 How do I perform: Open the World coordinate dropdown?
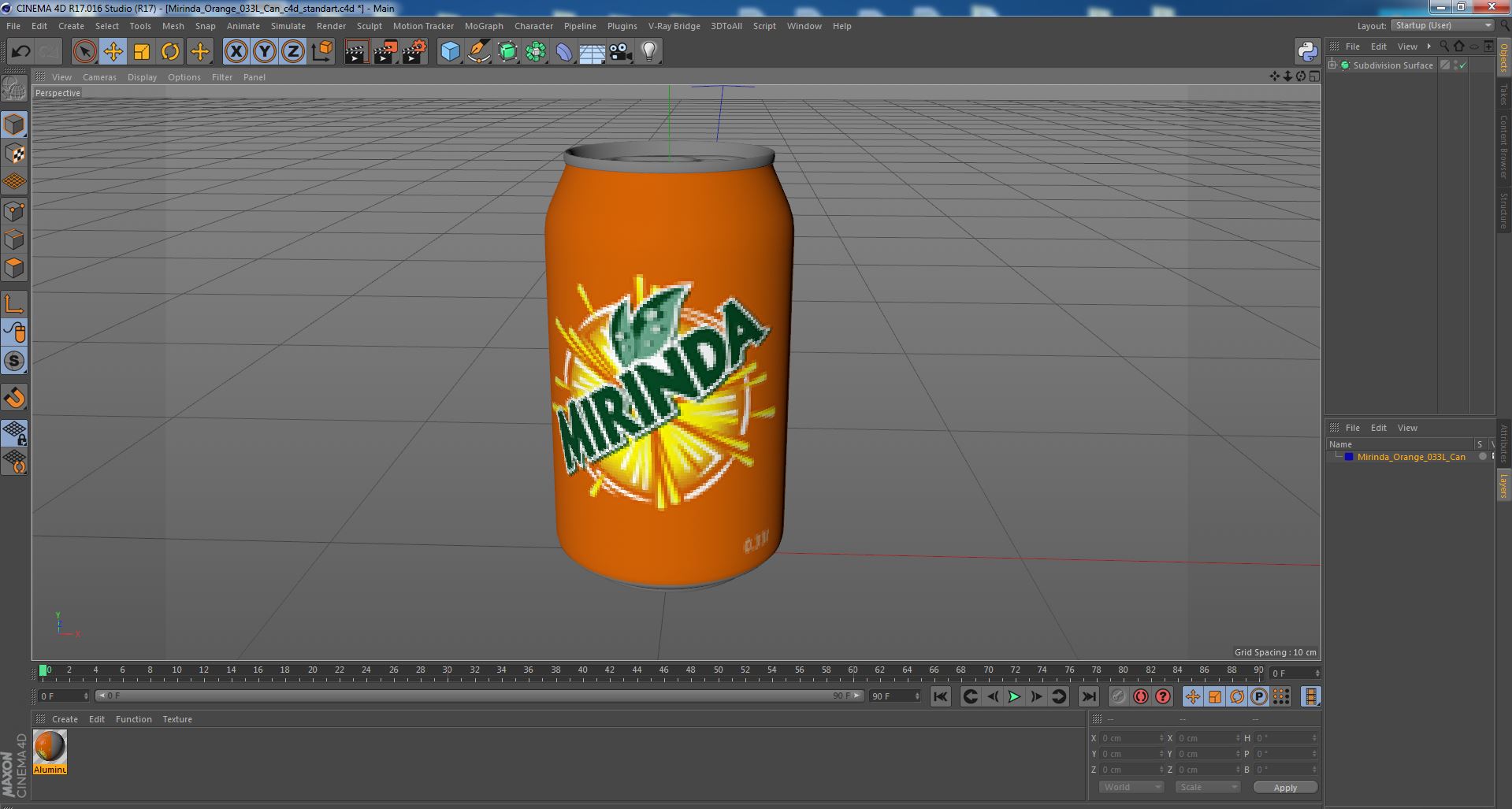(1131, 787)
